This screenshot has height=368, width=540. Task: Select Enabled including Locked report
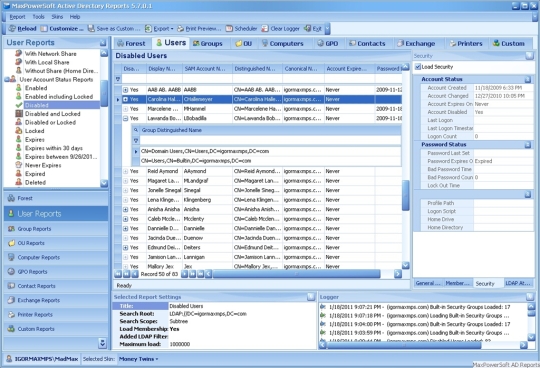pos(59,97)
